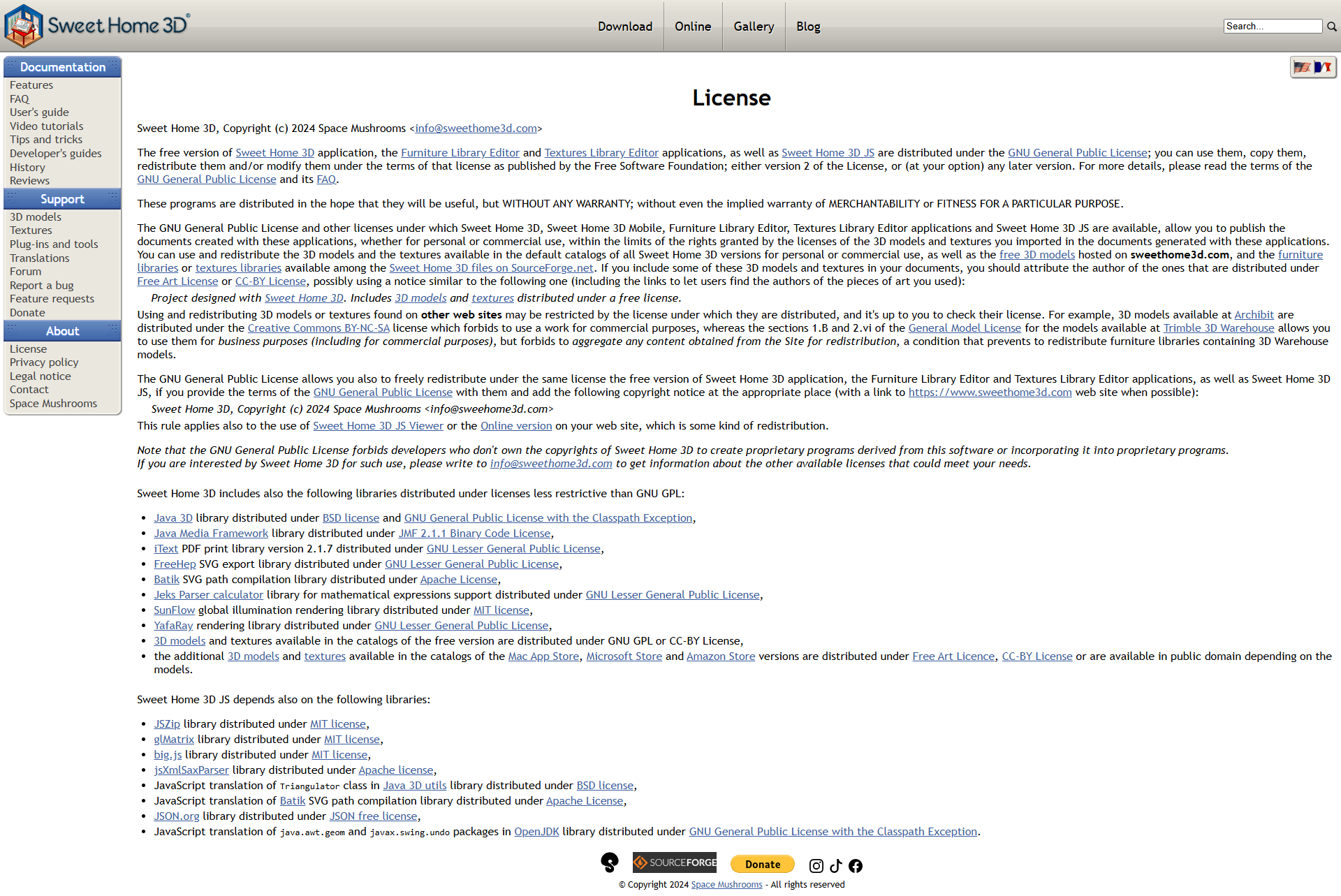Image resolution: width=1341 pixels, height=896 pixels.
Task: Open Creative Commons BY-NC-SA link
Action: 318,328
